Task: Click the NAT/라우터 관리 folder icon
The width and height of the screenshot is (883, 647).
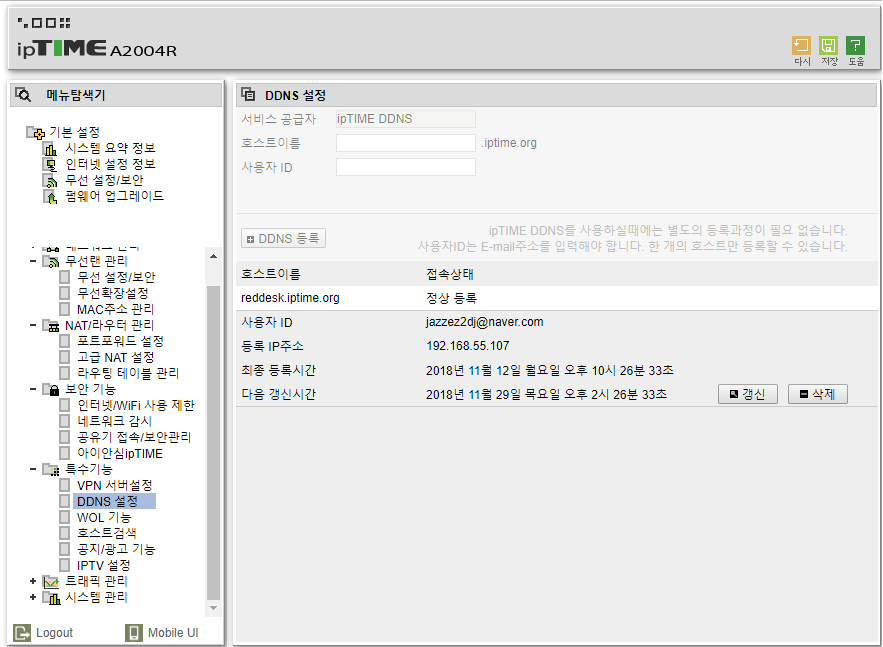Action: click(51, 326)
